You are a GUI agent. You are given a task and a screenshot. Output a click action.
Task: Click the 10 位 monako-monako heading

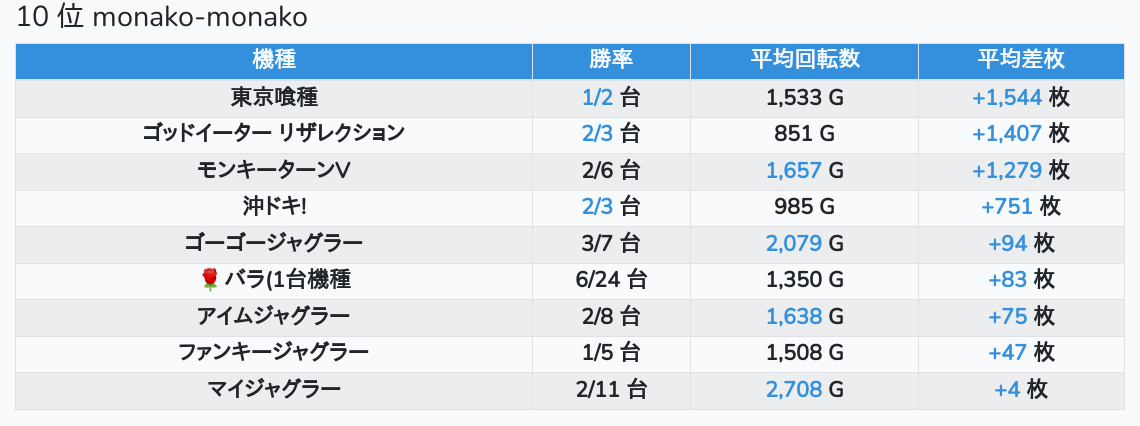pos(161,17)
